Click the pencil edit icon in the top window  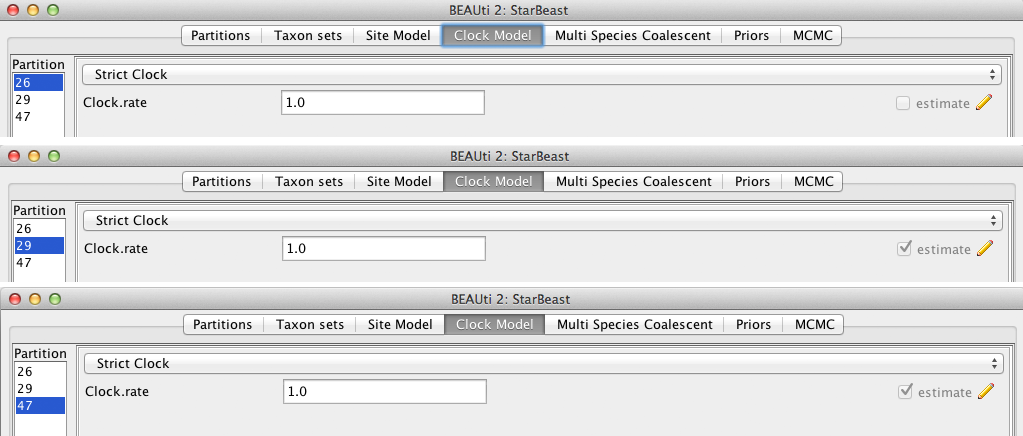(984, 103)
